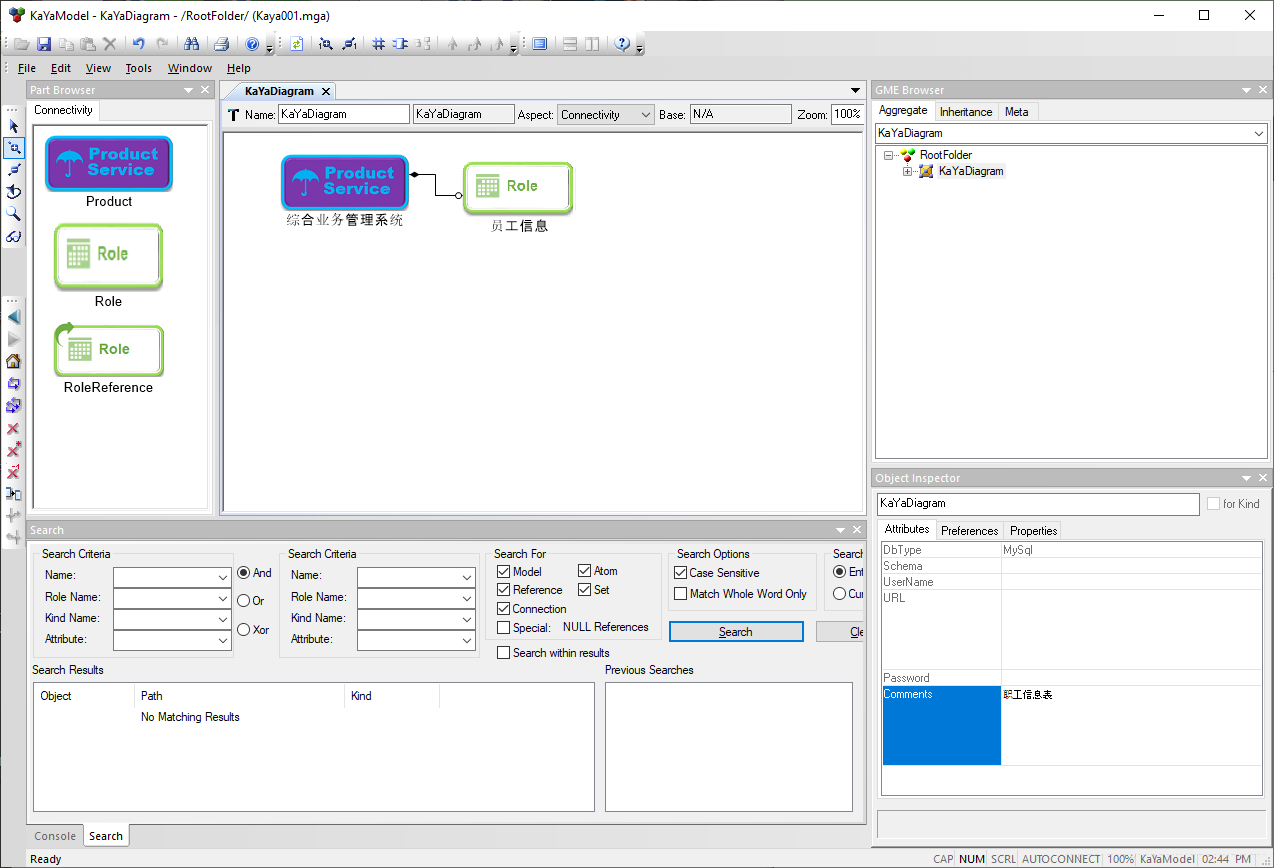Viewport: 1274px width, 868px height.
Task: Expand the KaYaDiagram tree node
Action: coord(908,172)
